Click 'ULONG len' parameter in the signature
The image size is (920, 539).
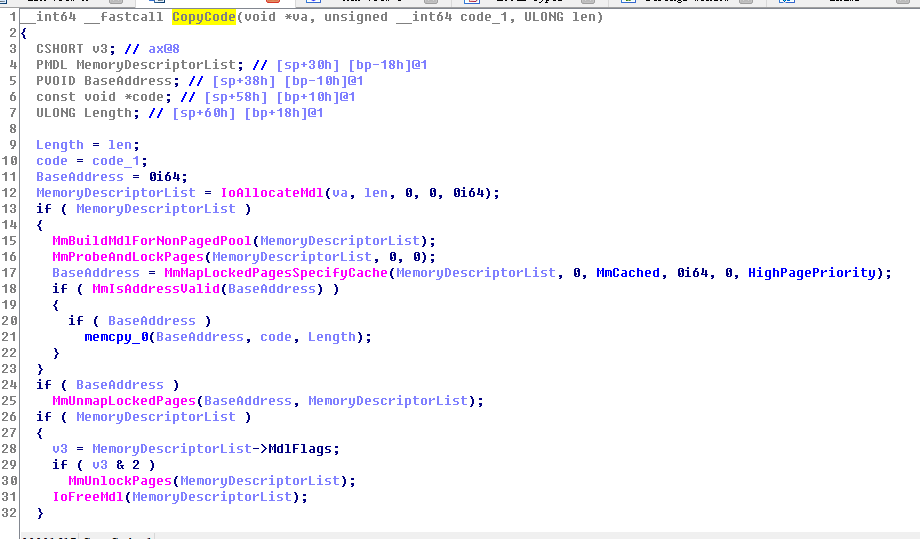point(559,17)
